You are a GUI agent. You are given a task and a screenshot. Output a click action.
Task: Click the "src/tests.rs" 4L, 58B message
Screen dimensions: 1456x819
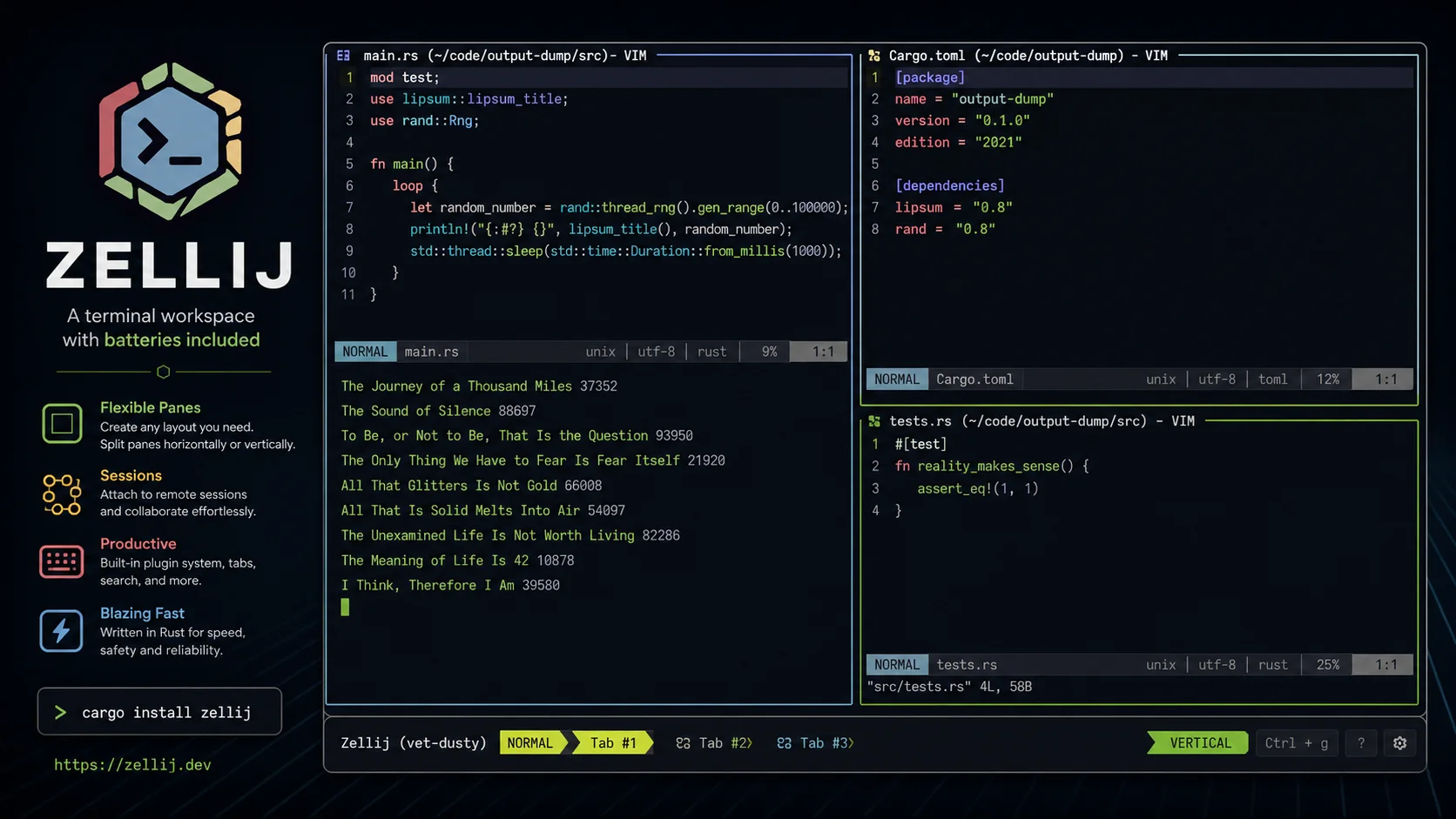(949, 687)
